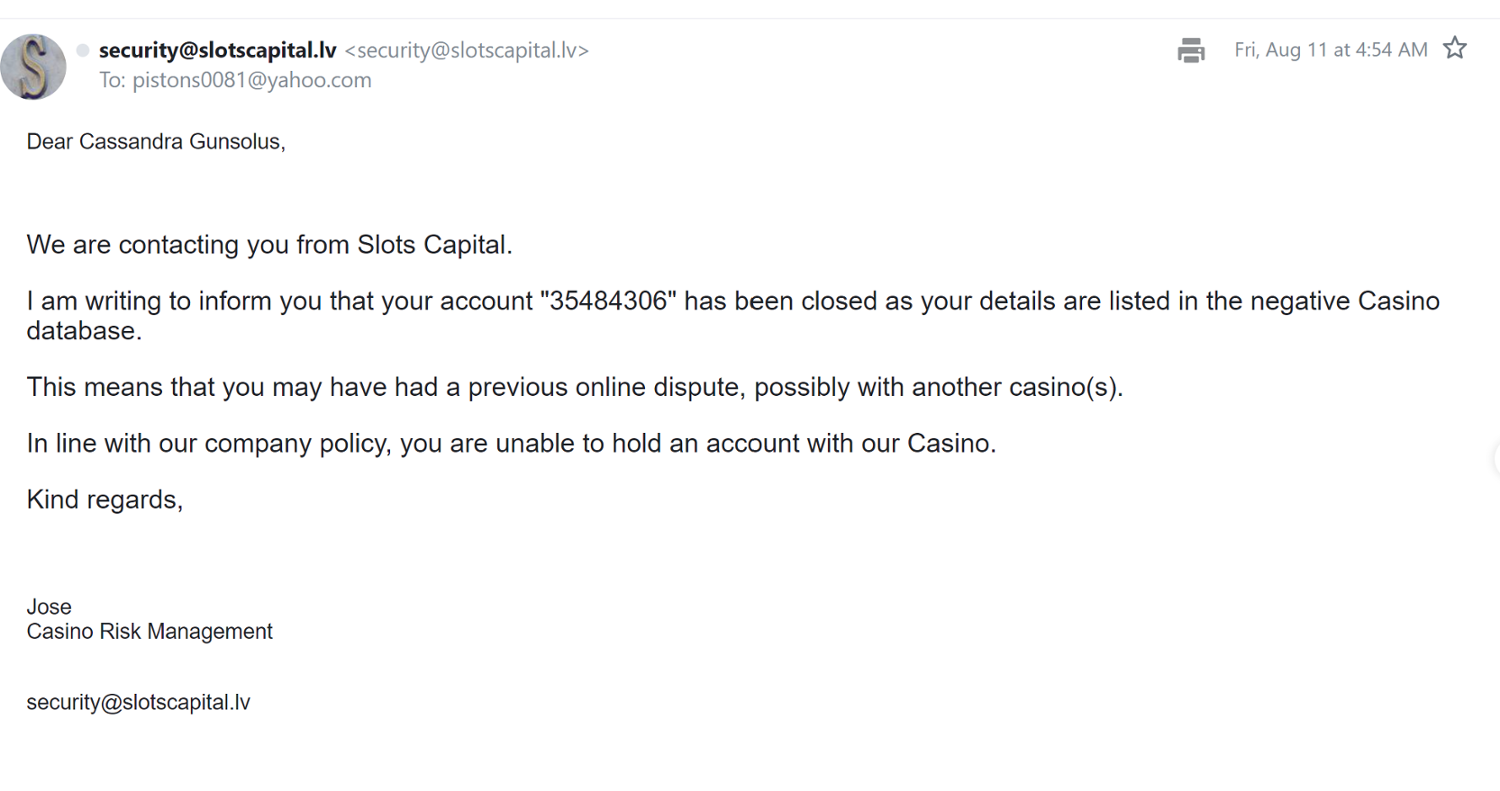This screenshot has width=1500, height=791.
Task: Click the sender's S avatar picture
Action: [x=34, y=66]
